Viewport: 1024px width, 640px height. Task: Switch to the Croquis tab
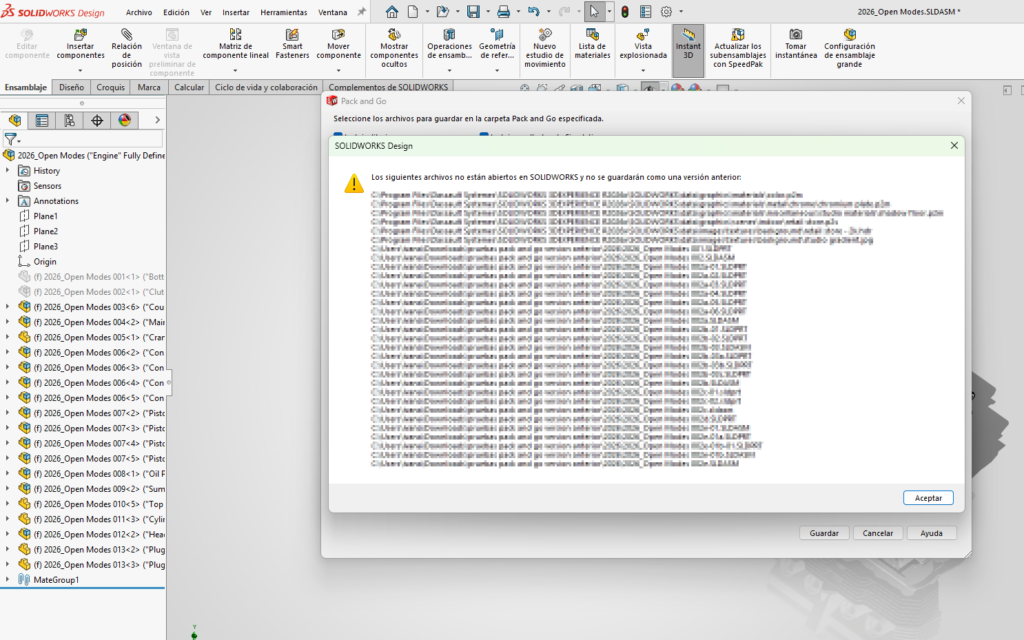pos(111,87)
